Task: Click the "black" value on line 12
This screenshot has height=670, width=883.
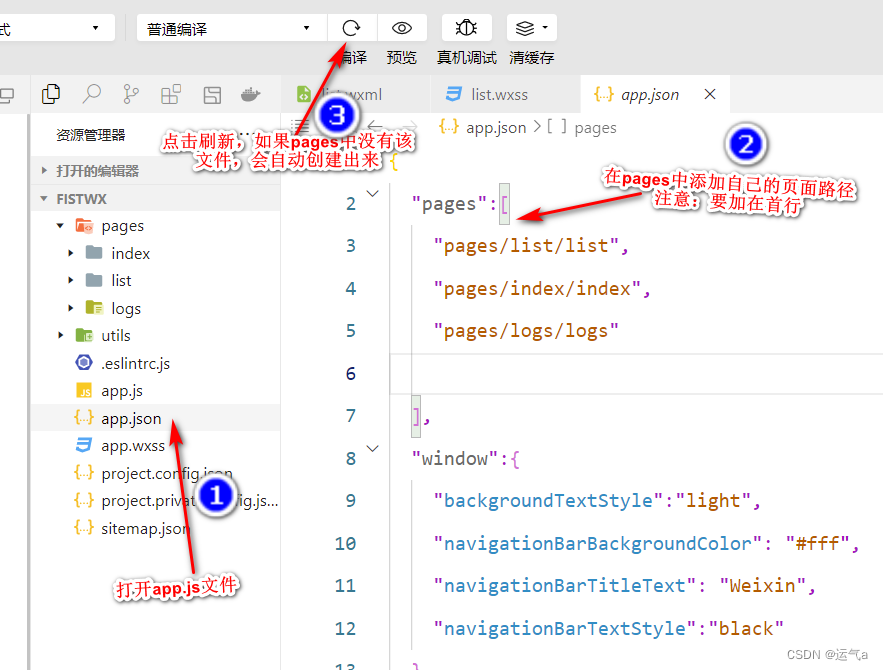Action: point(746,629)
